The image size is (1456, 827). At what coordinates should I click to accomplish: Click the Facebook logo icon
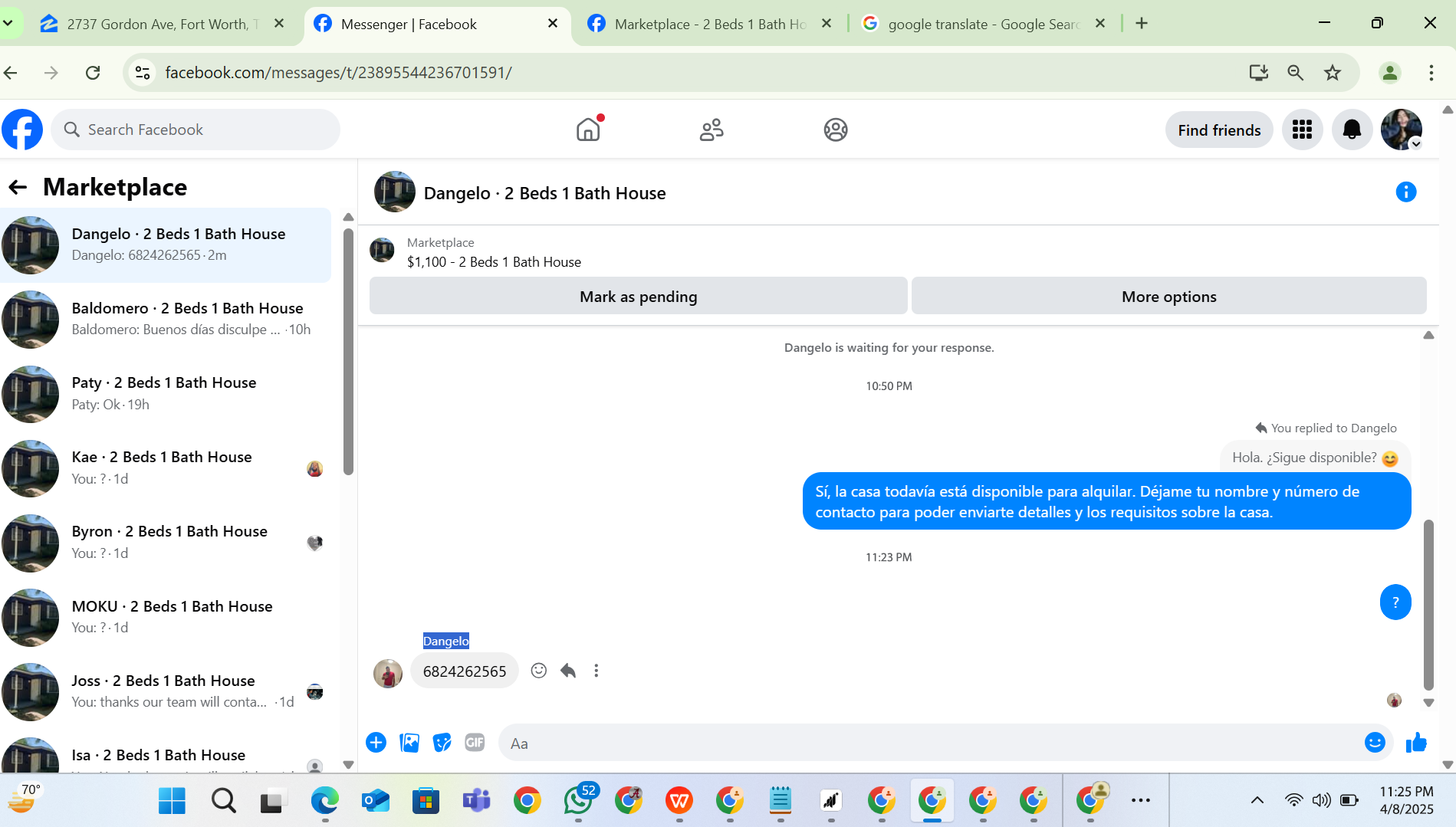(x=22, y=130)
